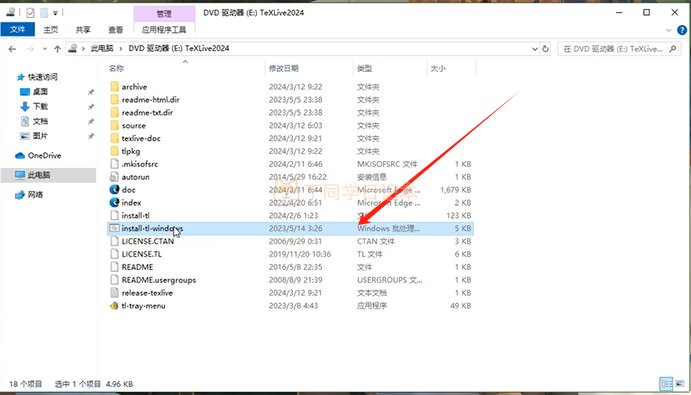Switch to the 查看 ribbon tab
Screen dimensions: 691x395
(115, 30)
